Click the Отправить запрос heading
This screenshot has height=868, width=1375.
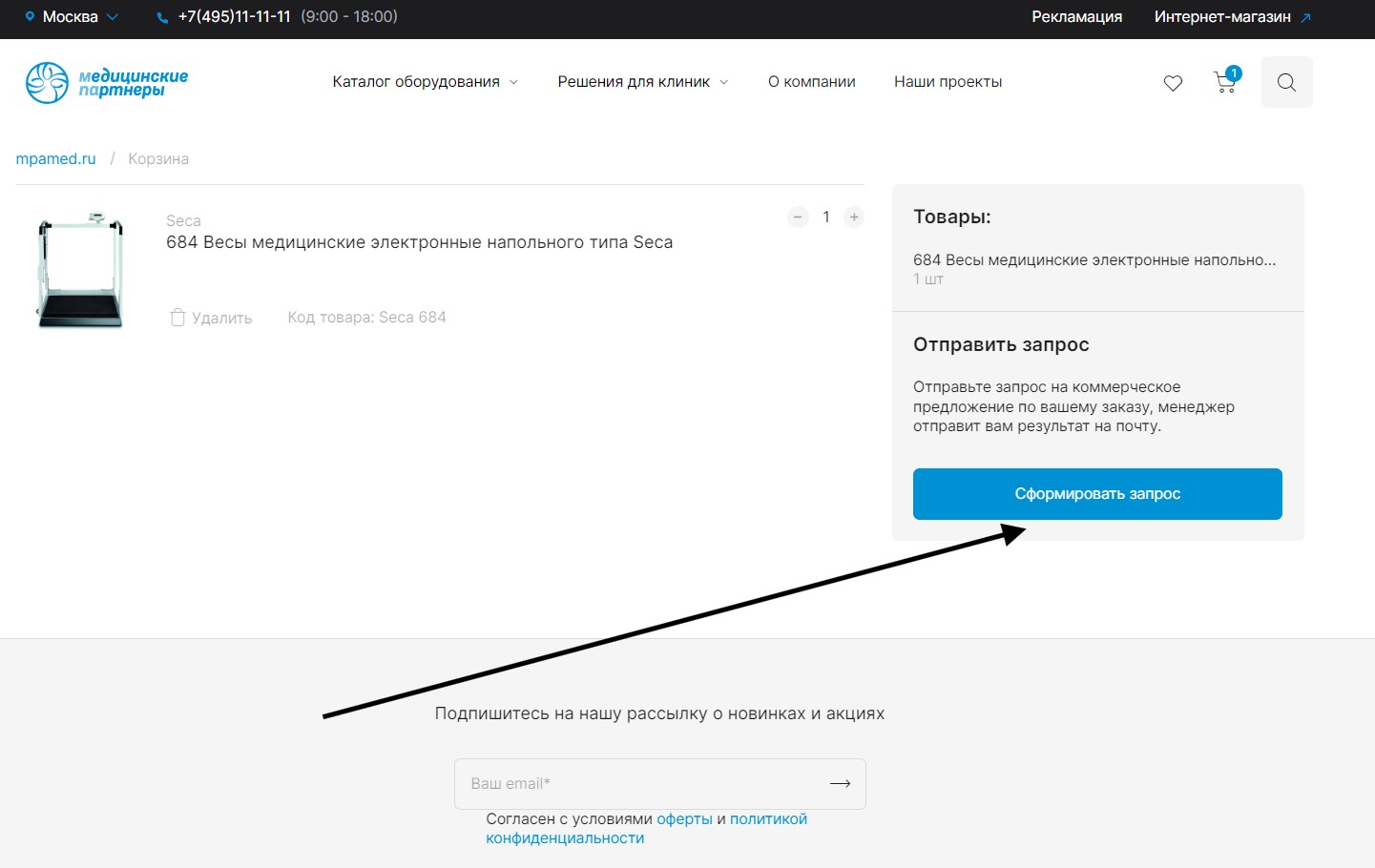(x=1001, y=344)
